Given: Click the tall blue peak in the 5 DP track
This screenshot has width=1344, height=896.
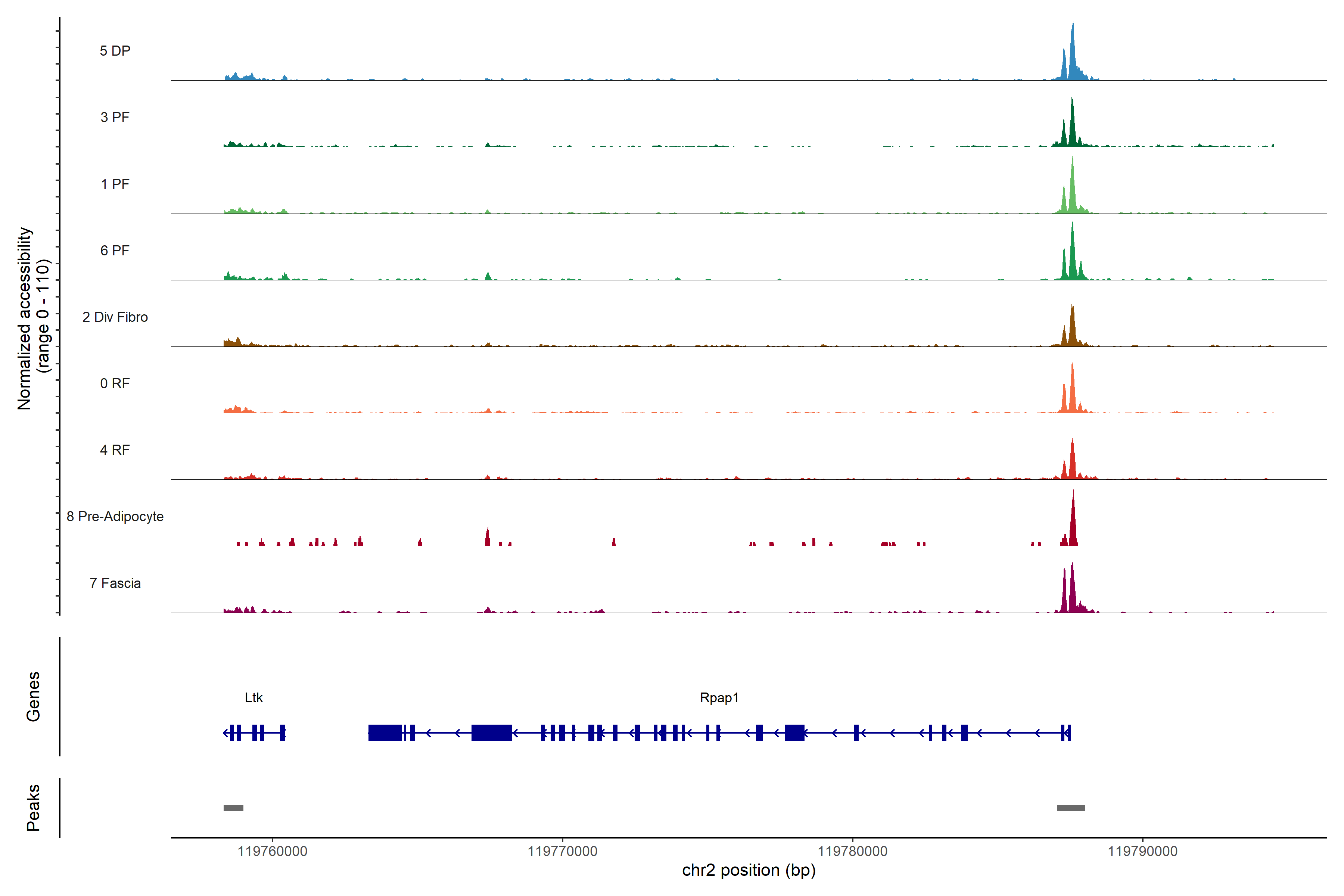Looking at the screenshot, I should (1073, 54).
